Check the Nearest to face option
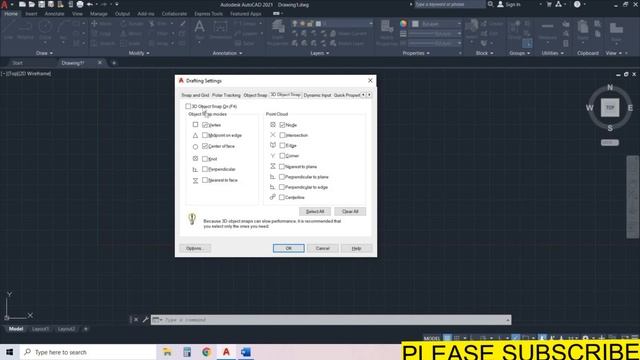The image size is (640, 360). coord(205,180)
